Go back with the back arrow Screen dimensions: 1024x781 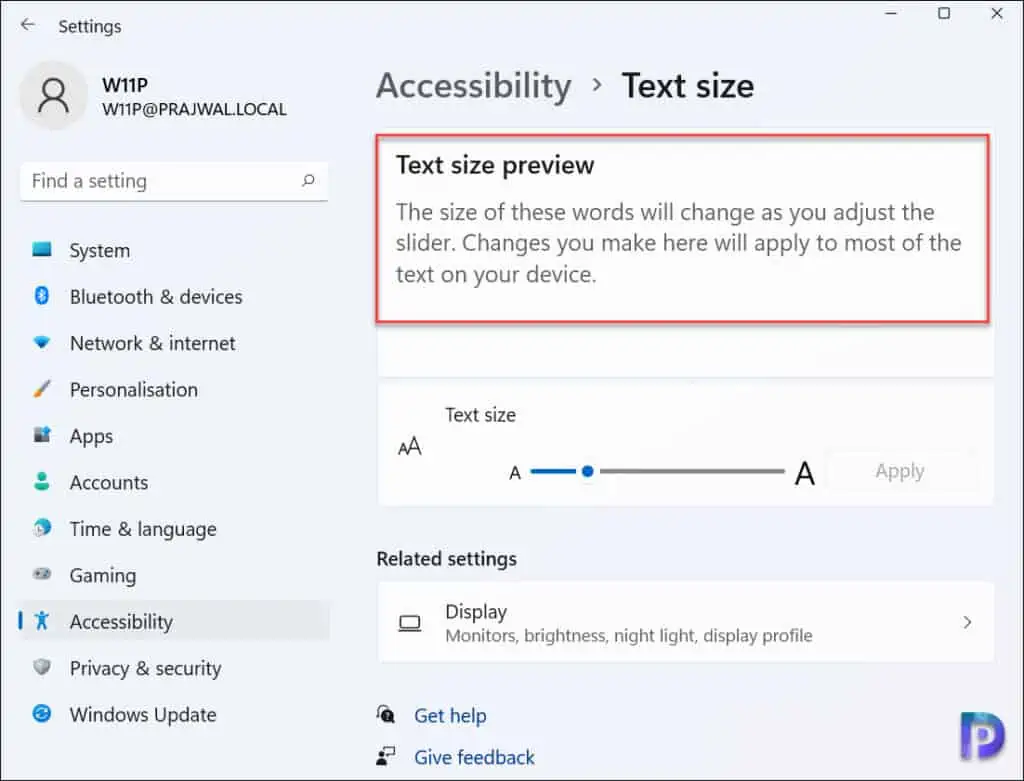pos(27,25)
